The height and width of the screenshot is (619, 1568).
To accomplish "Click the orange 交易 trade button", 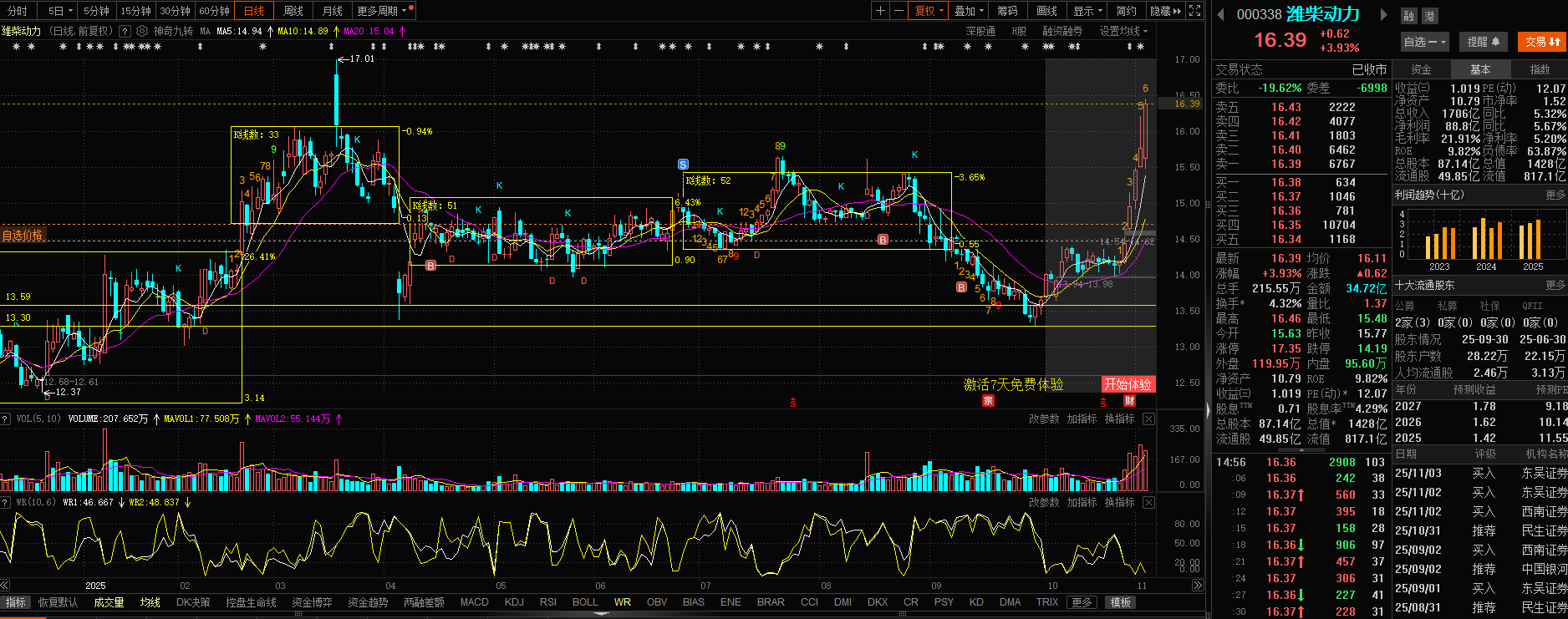I will (x=1542, y=42).
